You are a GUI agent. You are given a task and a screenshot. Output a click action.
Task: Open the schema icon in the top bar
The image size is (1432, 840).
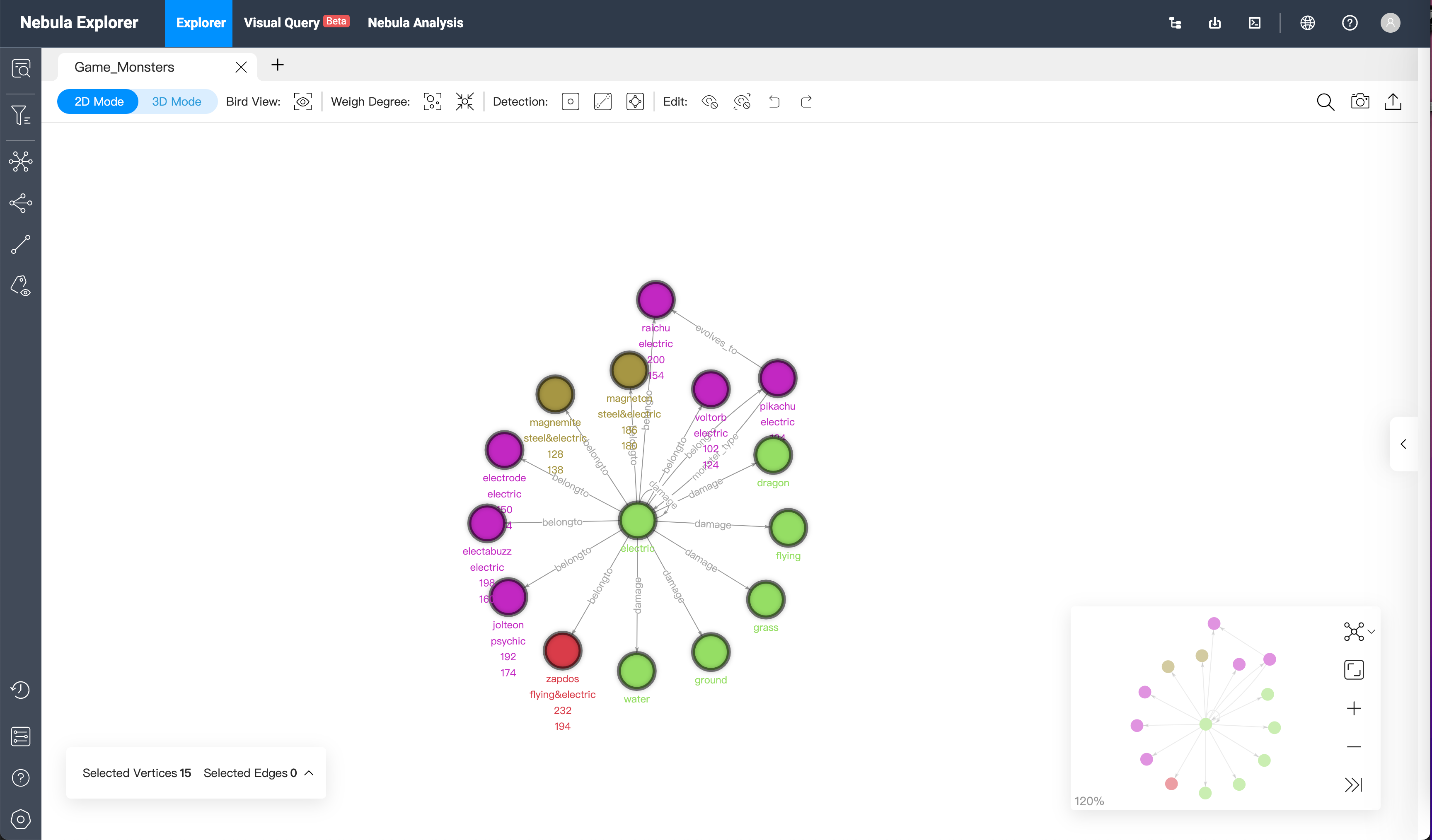click(x=1175, y=23)
